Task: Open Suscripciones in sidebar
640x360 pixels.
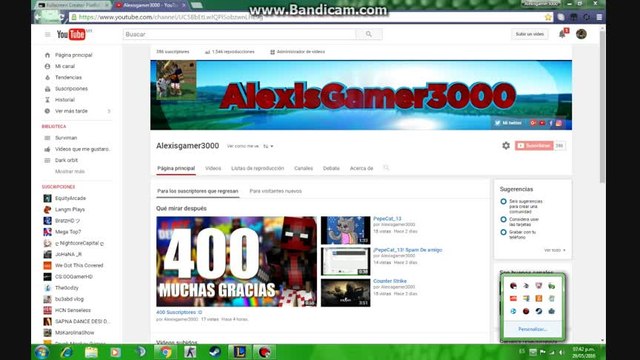Action: [x=71, y=89]
